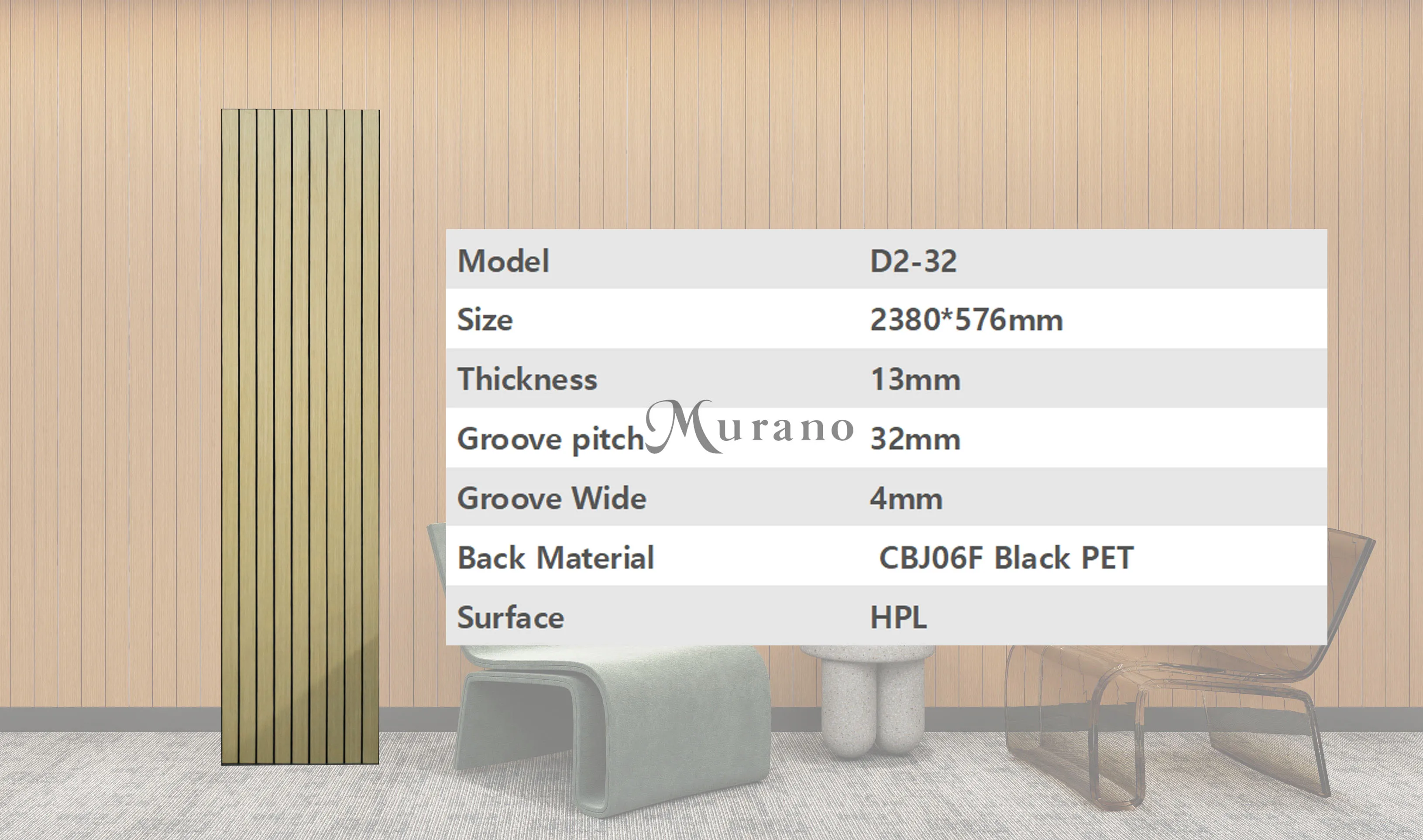Select the D2-32 model value
The width and height of the screenshot is (1423, 840).
click(912, 261)
